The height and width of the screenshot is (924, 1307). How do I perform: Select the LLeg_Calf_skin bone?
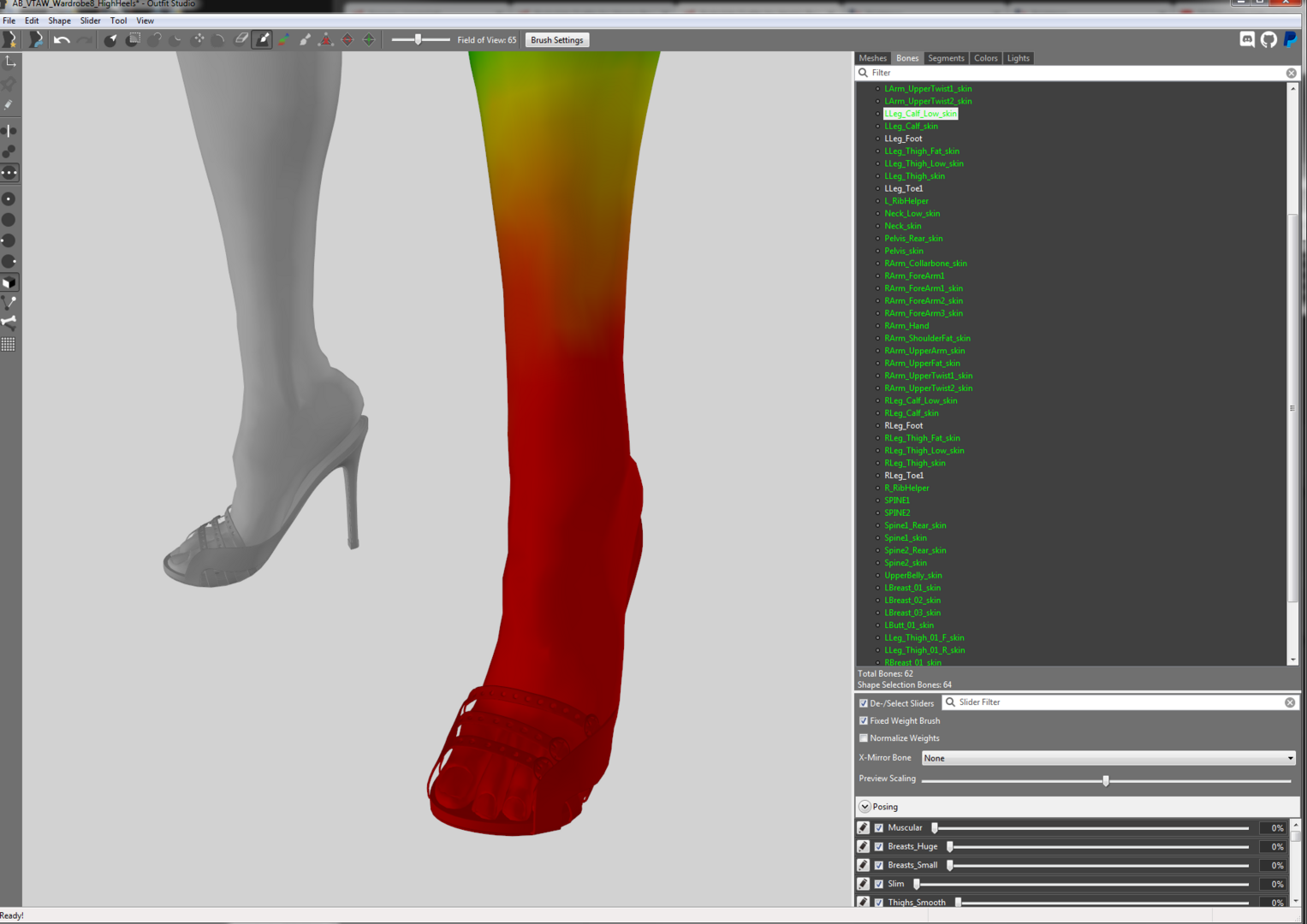911,126
